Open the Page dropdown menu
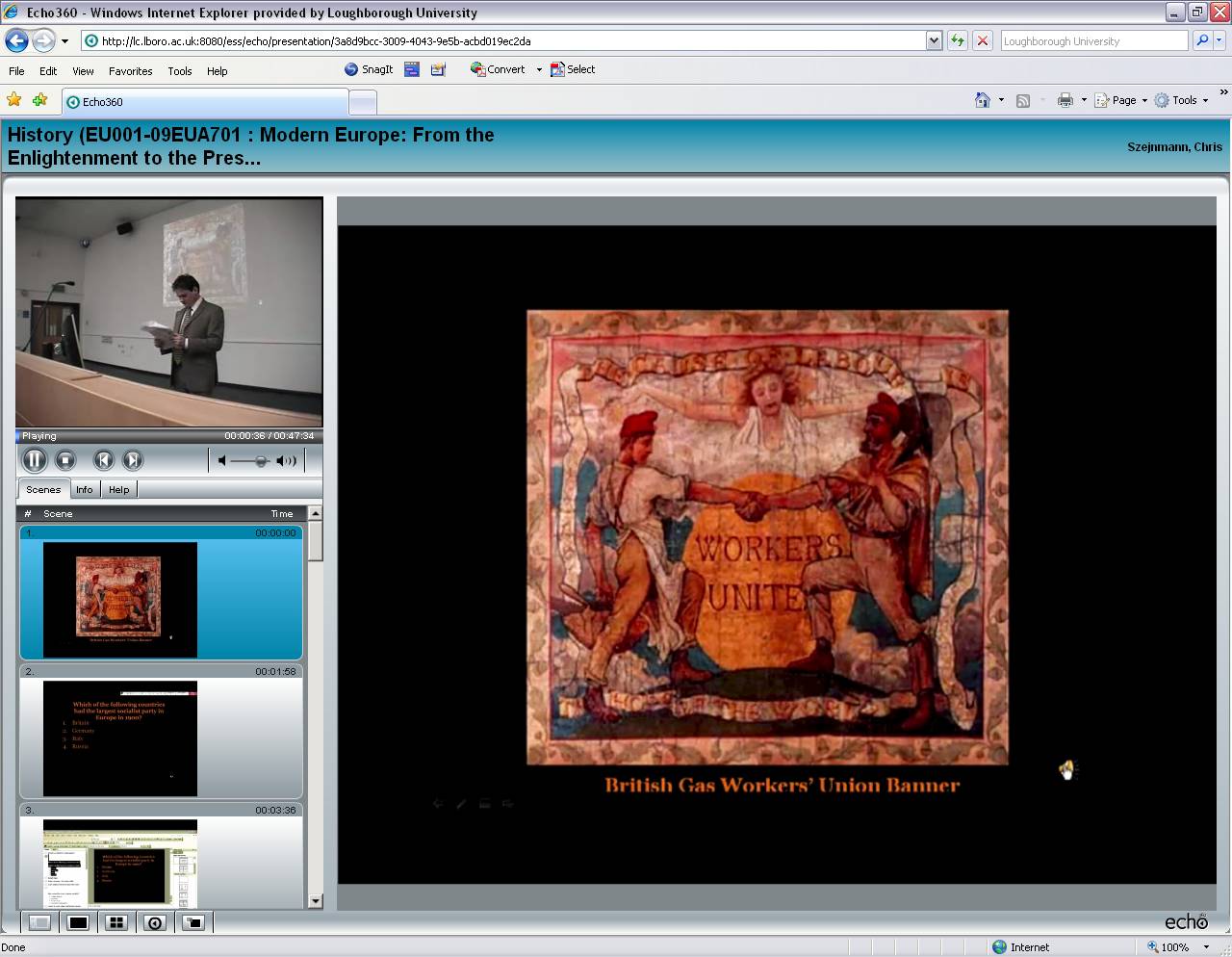 pyautogui.click(x=1123, y=100)
